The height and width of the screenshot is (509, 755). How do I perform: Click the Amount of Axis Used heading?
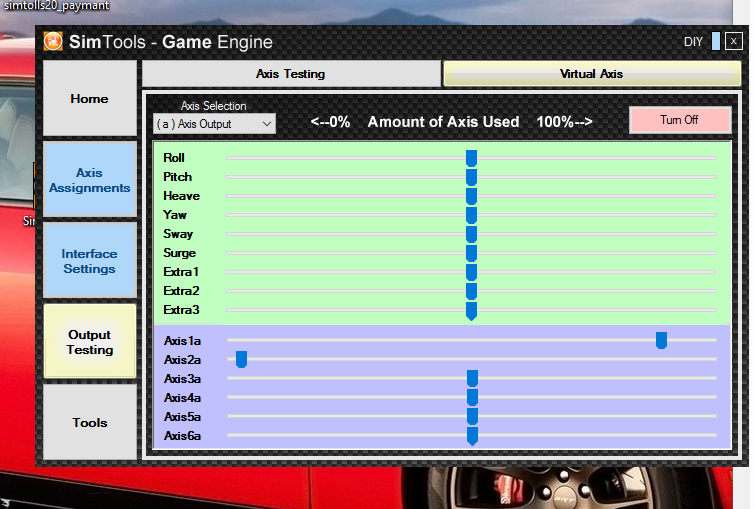(x=443, y=122)
